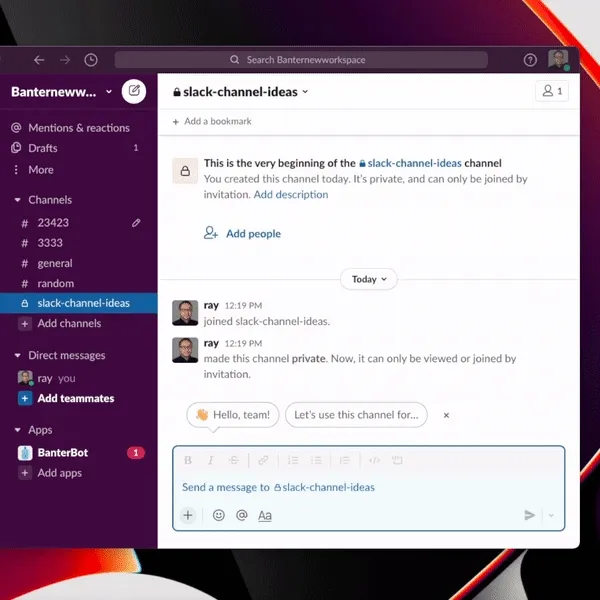Click Add a bookmark
The width and height of the screenshot is (600, 600).
(212, 122)
